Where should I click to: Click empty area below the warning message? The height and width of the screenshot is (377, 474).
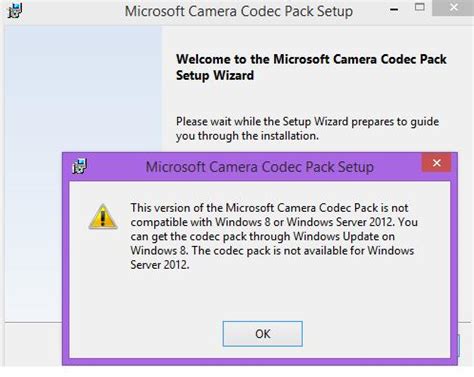point(259,295)
